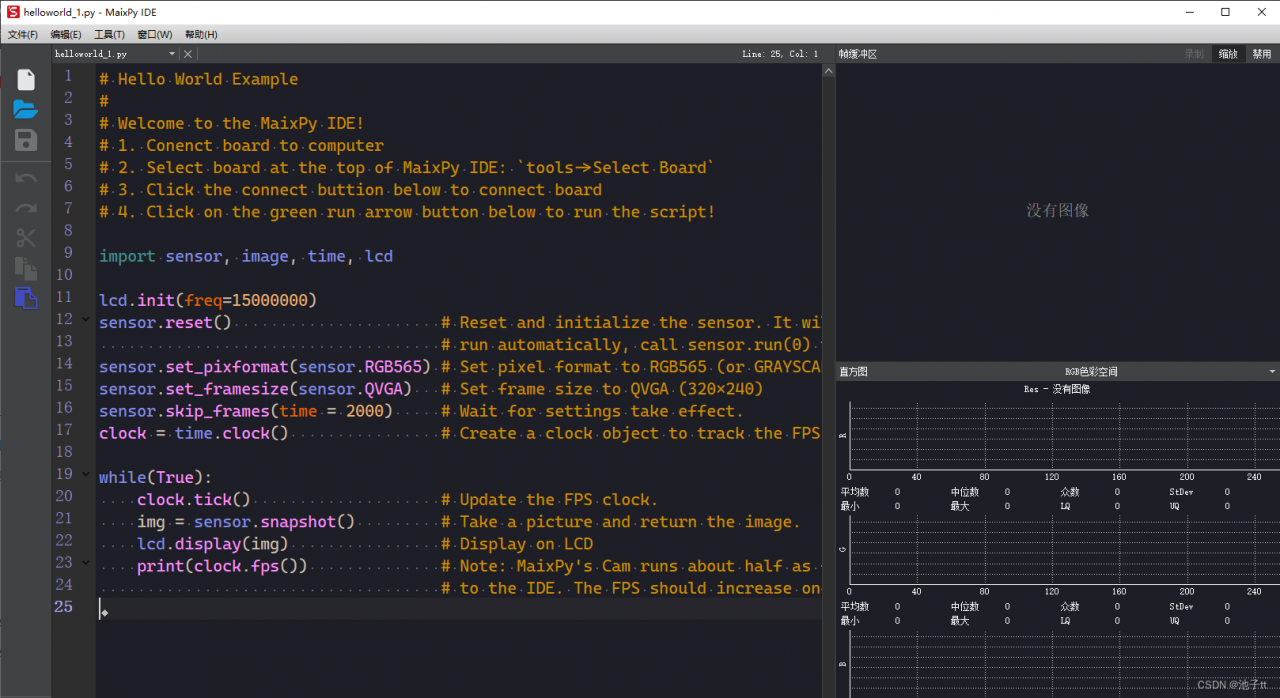
Task: Click the 'while(True):' statement
Action: pyautogui.click(x=156, y=477)
